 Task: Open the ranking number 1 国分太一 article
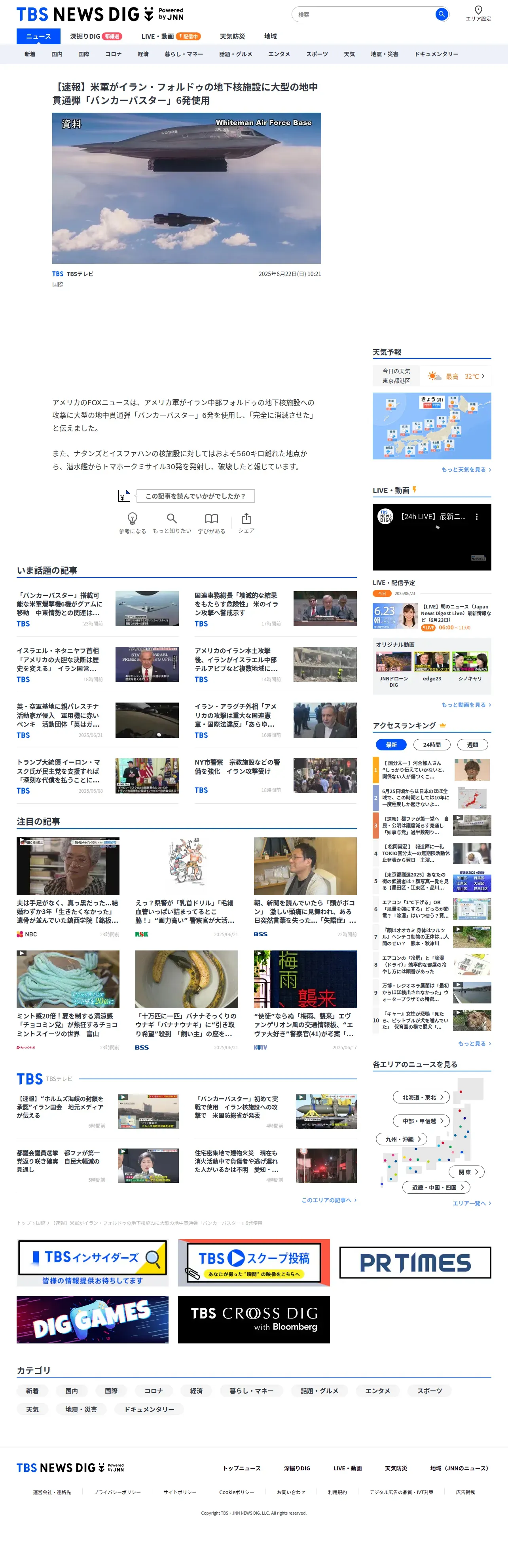[432, 769]
